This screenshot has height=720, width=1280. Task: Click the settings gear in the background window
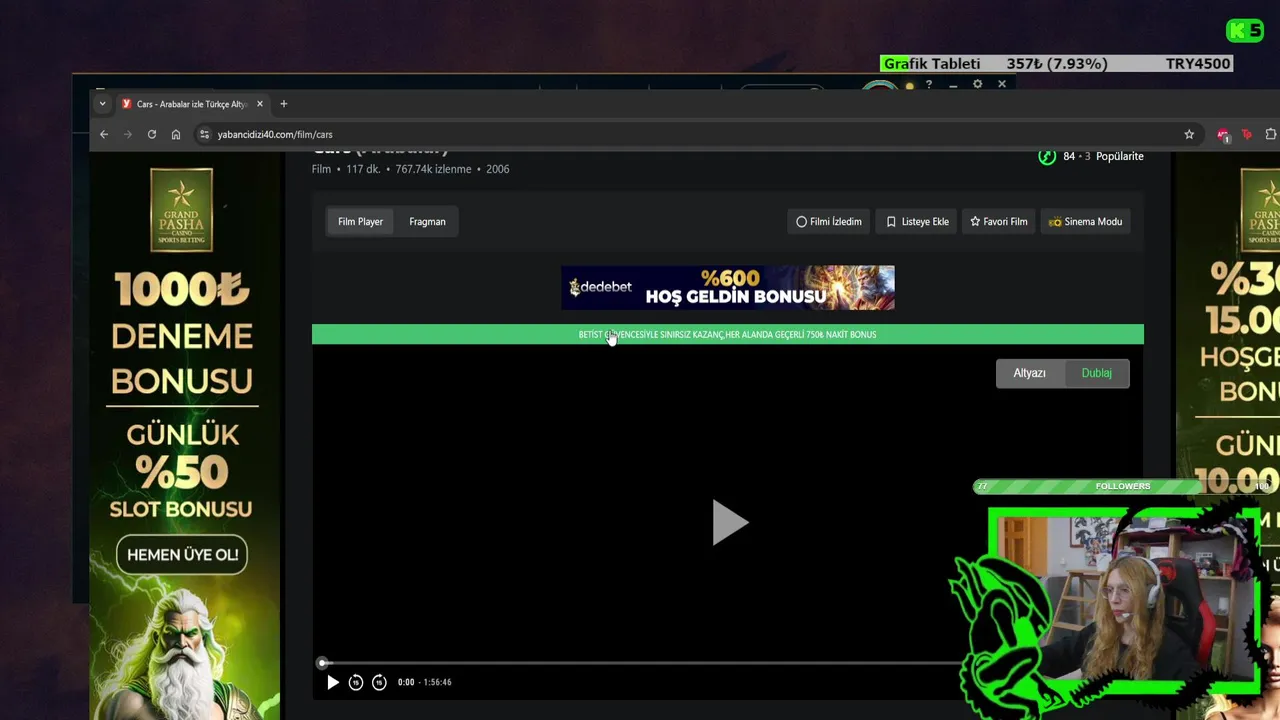(x=978, y=85)
